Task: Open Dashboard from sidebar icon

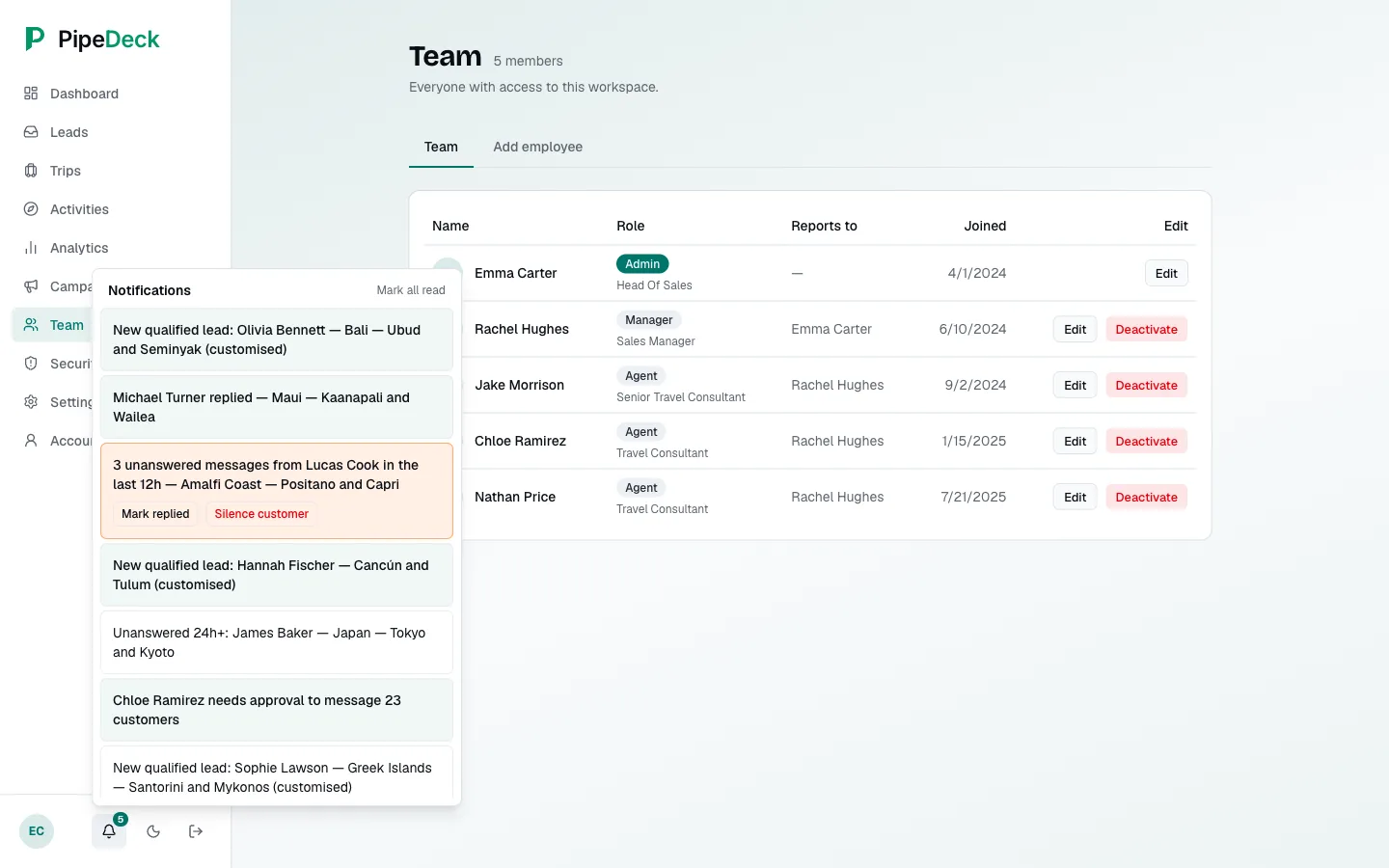Action: click(31, 94)
